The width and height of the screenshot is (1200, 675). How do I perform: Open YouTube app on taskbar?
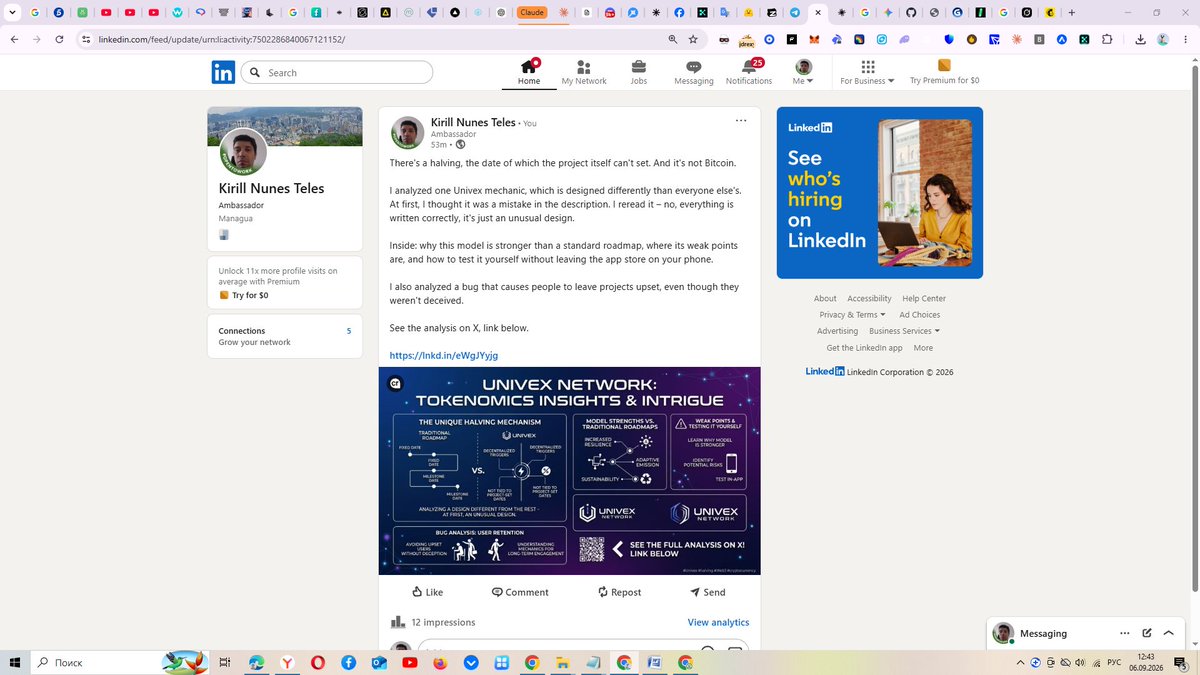409,662
